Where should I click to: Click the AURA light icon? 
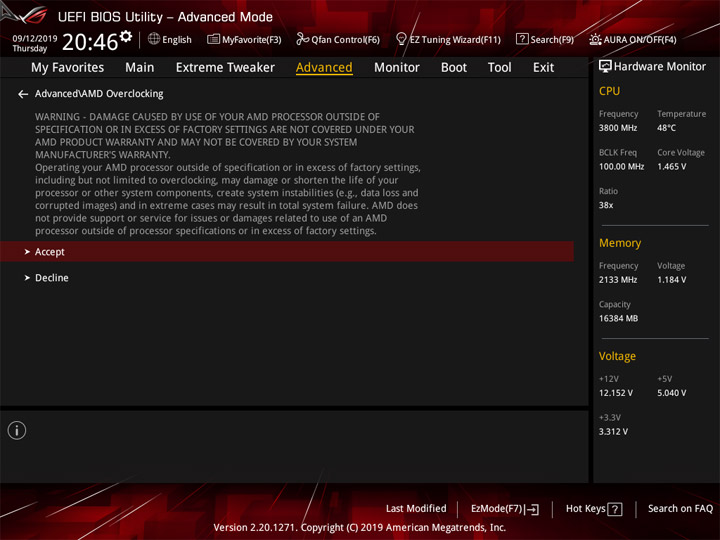tap(595, 39)
